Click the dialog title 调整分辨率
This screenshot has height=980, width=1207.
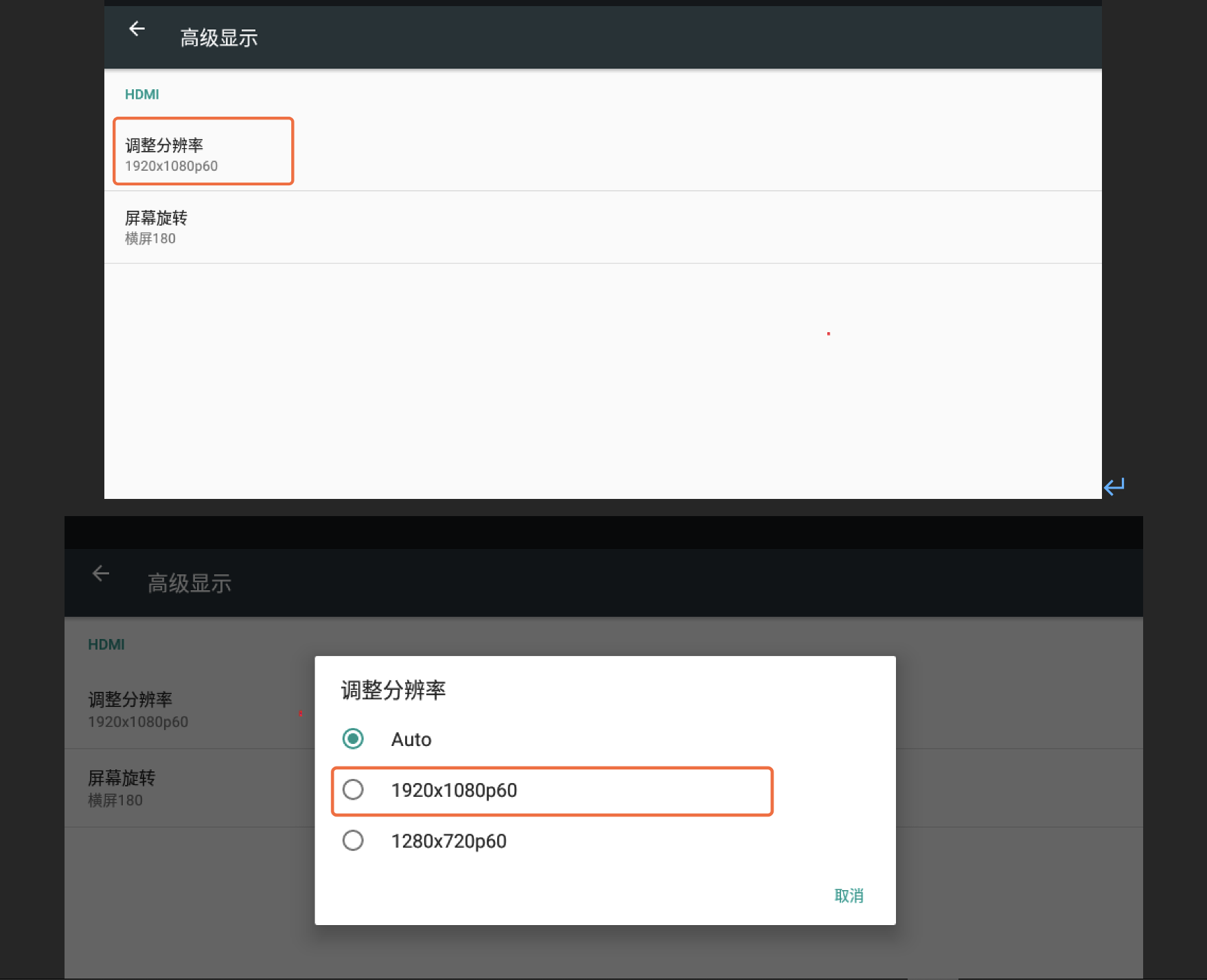(x=393, y=690)
